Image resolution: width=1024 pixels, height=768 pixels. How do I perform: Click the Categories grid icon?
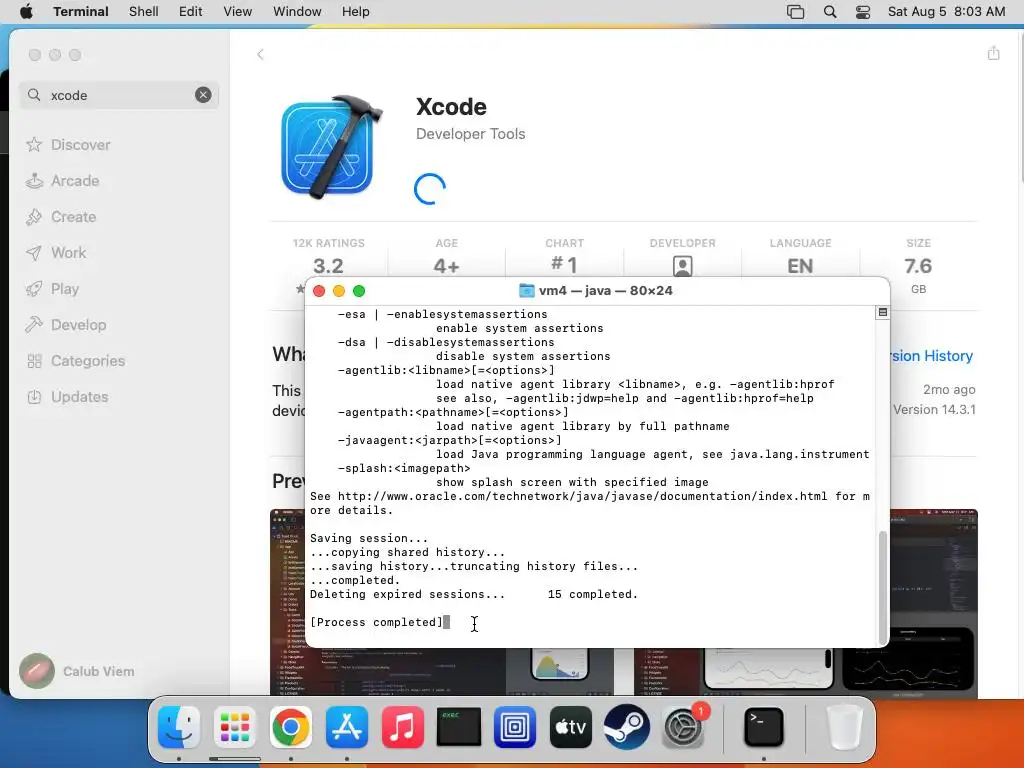34,360
